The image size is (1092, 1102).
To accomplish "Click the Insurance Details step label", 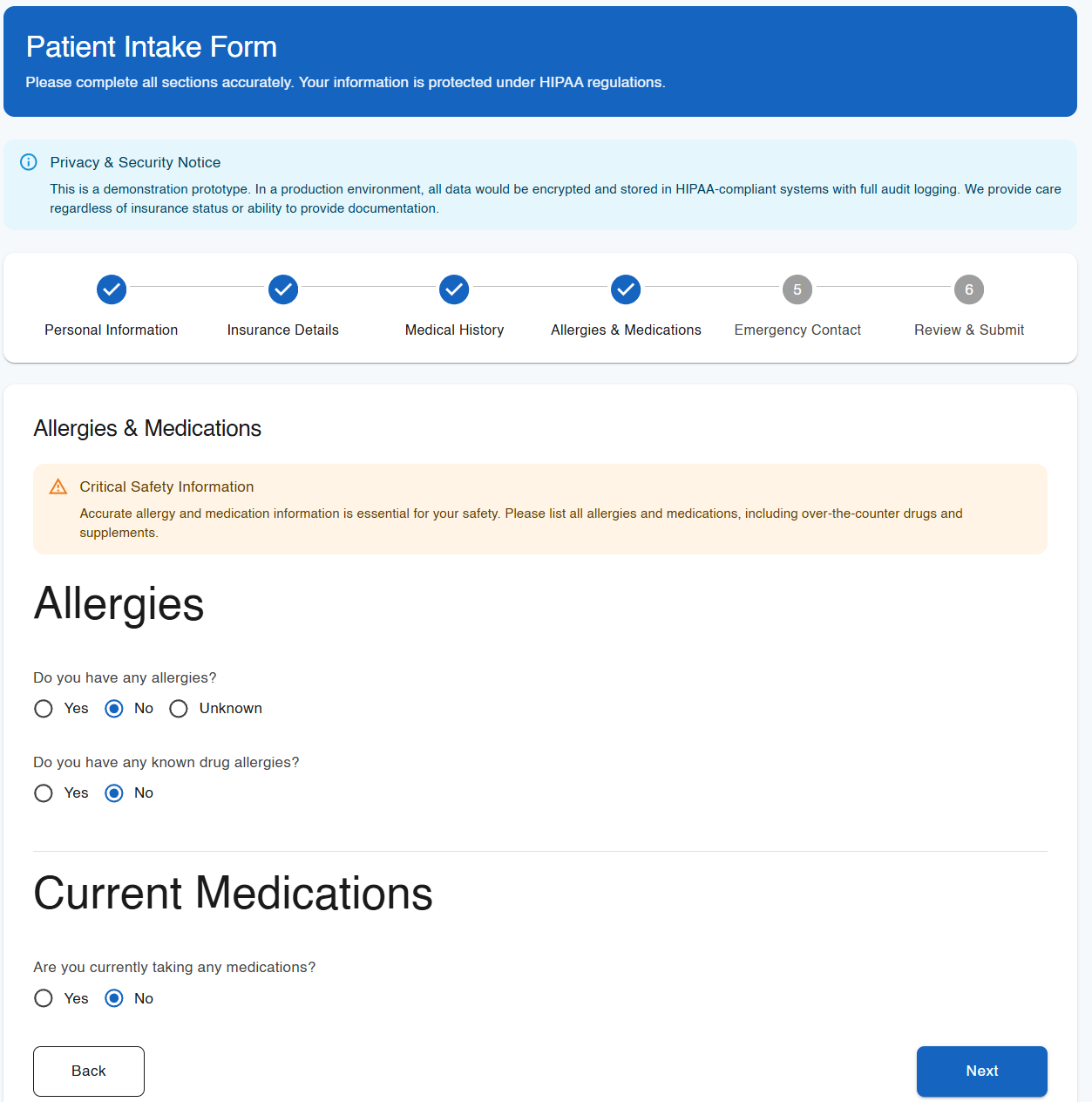I will pyautogui.click(x=283, y=330).
